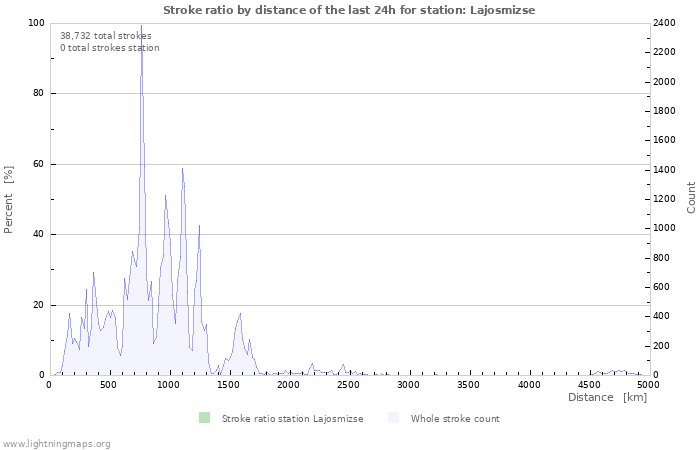Click the 40 percent axis value

pyautogui.click(x=38, y=234)
